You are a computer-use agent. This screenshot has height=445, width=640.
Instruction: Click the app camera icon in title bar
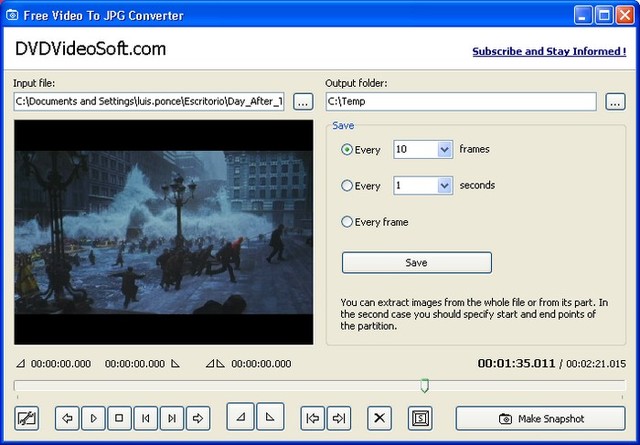12,15
